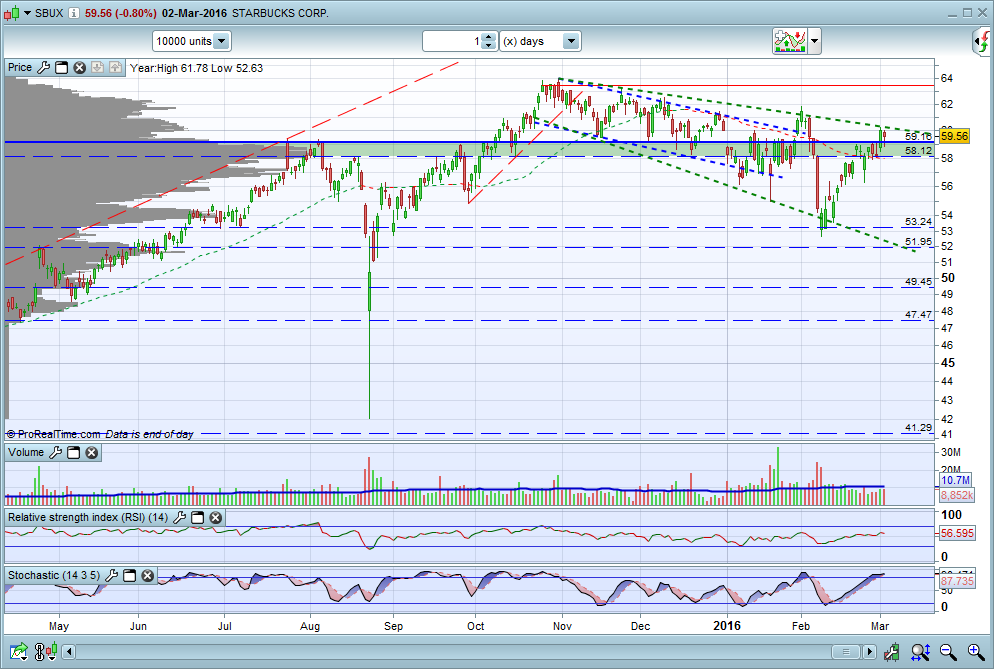The width and height of the screenshot is (994, 669).
Task: Click the 02-Mar-2016 date text
Action: 194,13
